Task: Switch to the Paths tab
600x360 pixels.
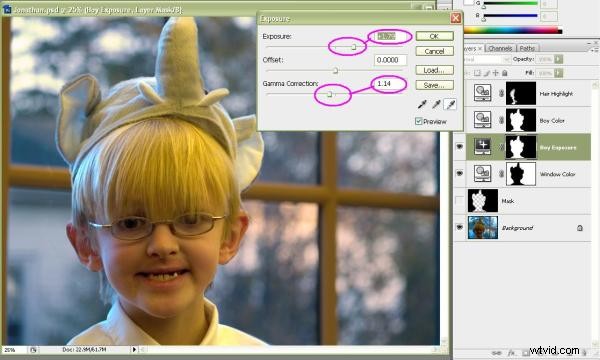Action: point(527,48)
